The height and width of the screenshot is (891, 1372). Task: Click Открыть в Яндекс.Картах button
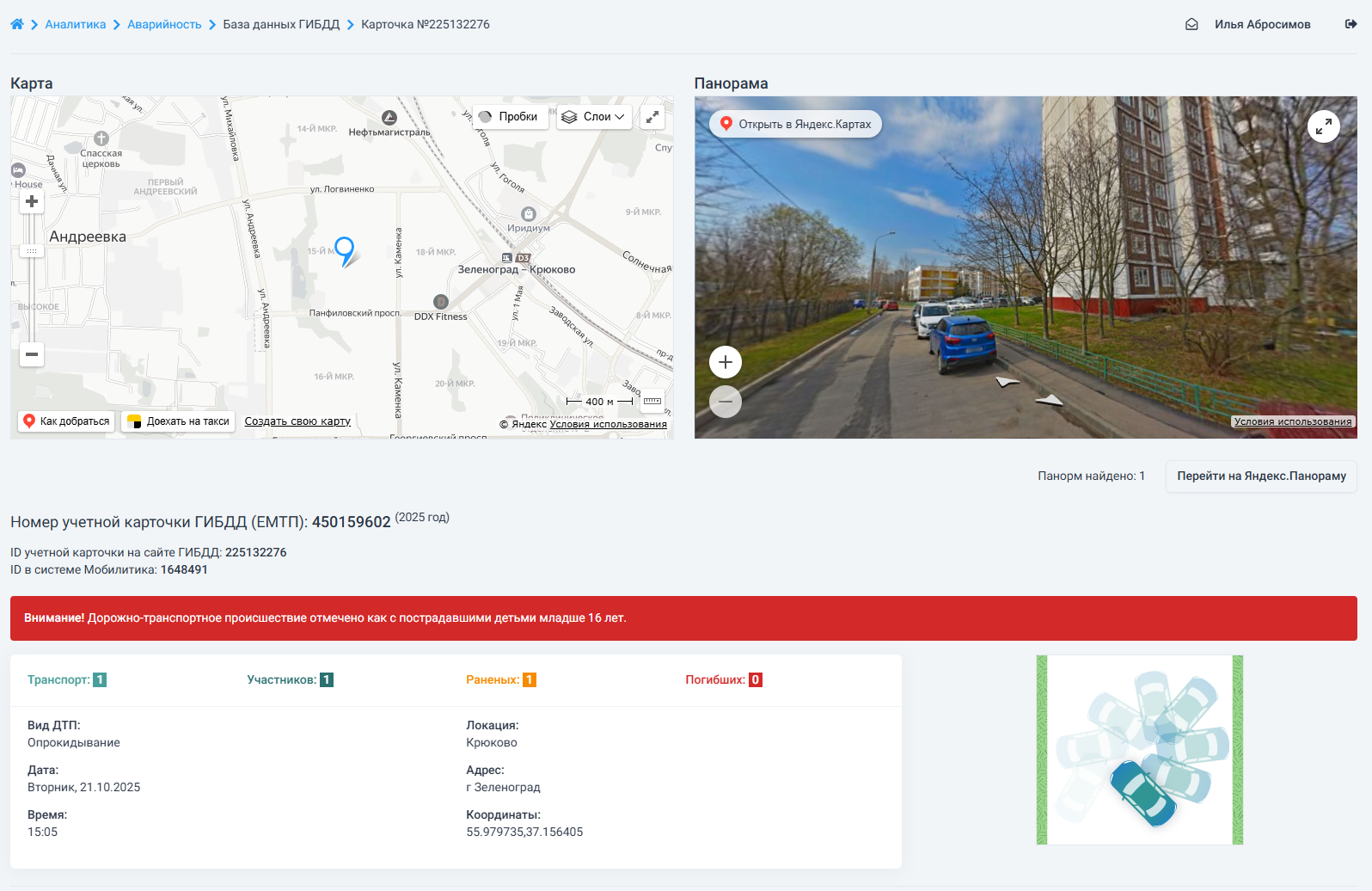[x=795, y=124]
